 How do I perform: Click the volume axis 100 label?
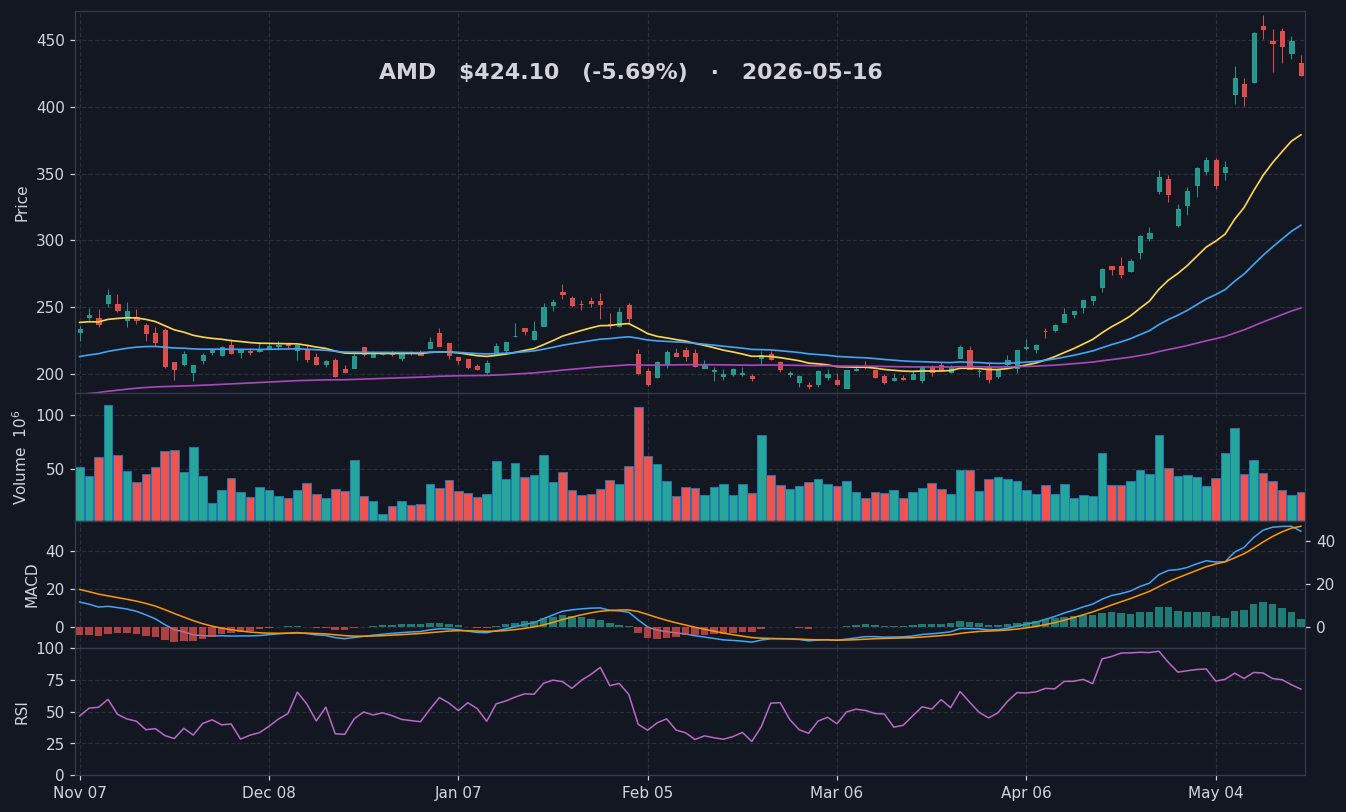51,416
